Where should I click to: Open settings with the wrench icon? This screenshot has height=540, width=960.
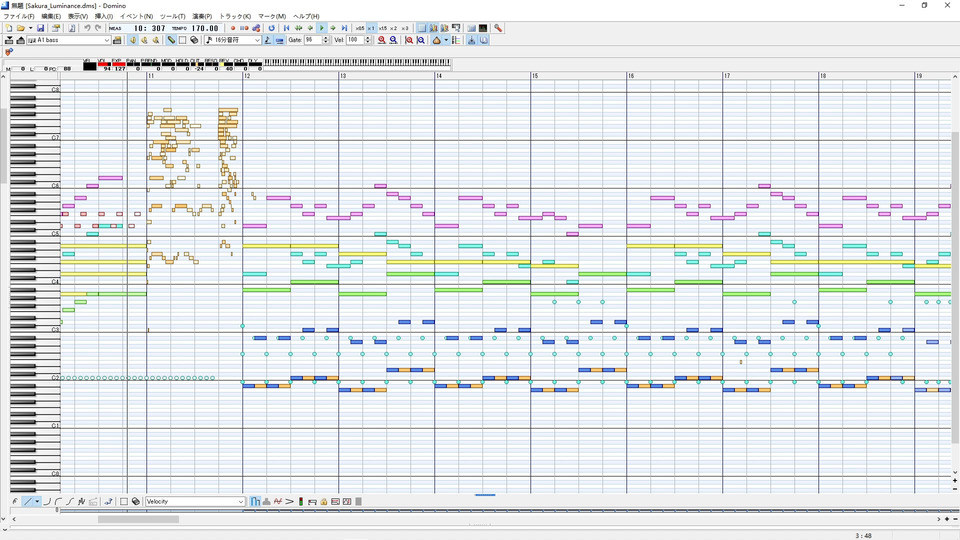tap(498, 28)
